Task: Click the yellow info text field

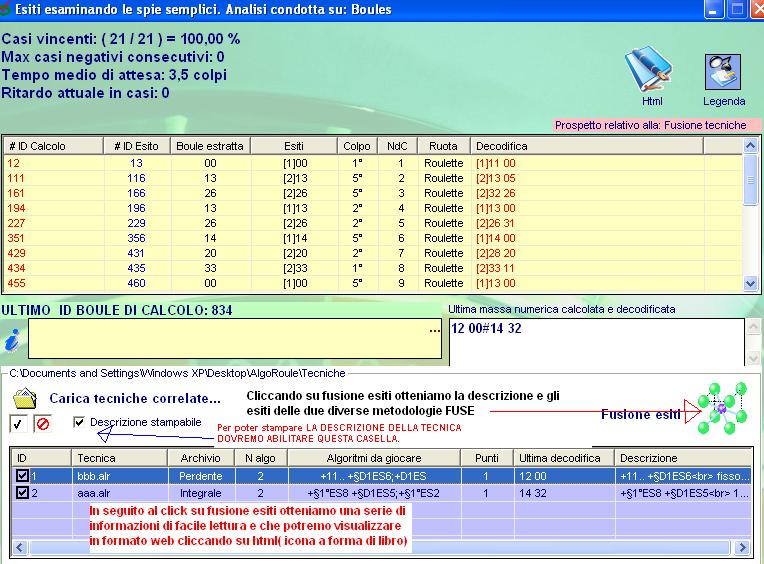Action: point(235,338)
